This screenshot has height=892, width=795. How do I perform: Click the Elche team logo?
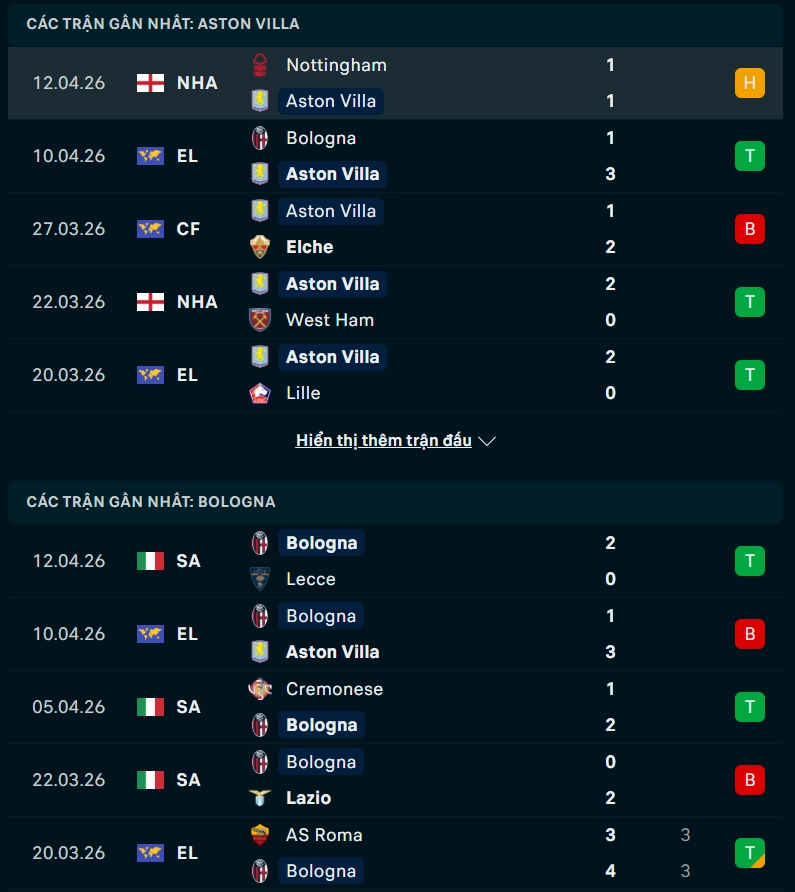pyautogui.click(x=260, y=247)
